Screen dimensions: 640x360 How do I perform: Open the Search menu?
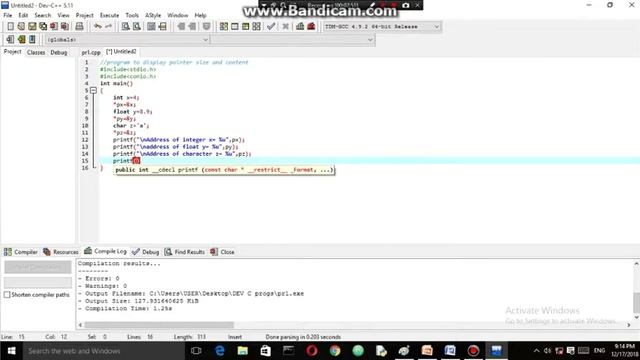point(42,15)
